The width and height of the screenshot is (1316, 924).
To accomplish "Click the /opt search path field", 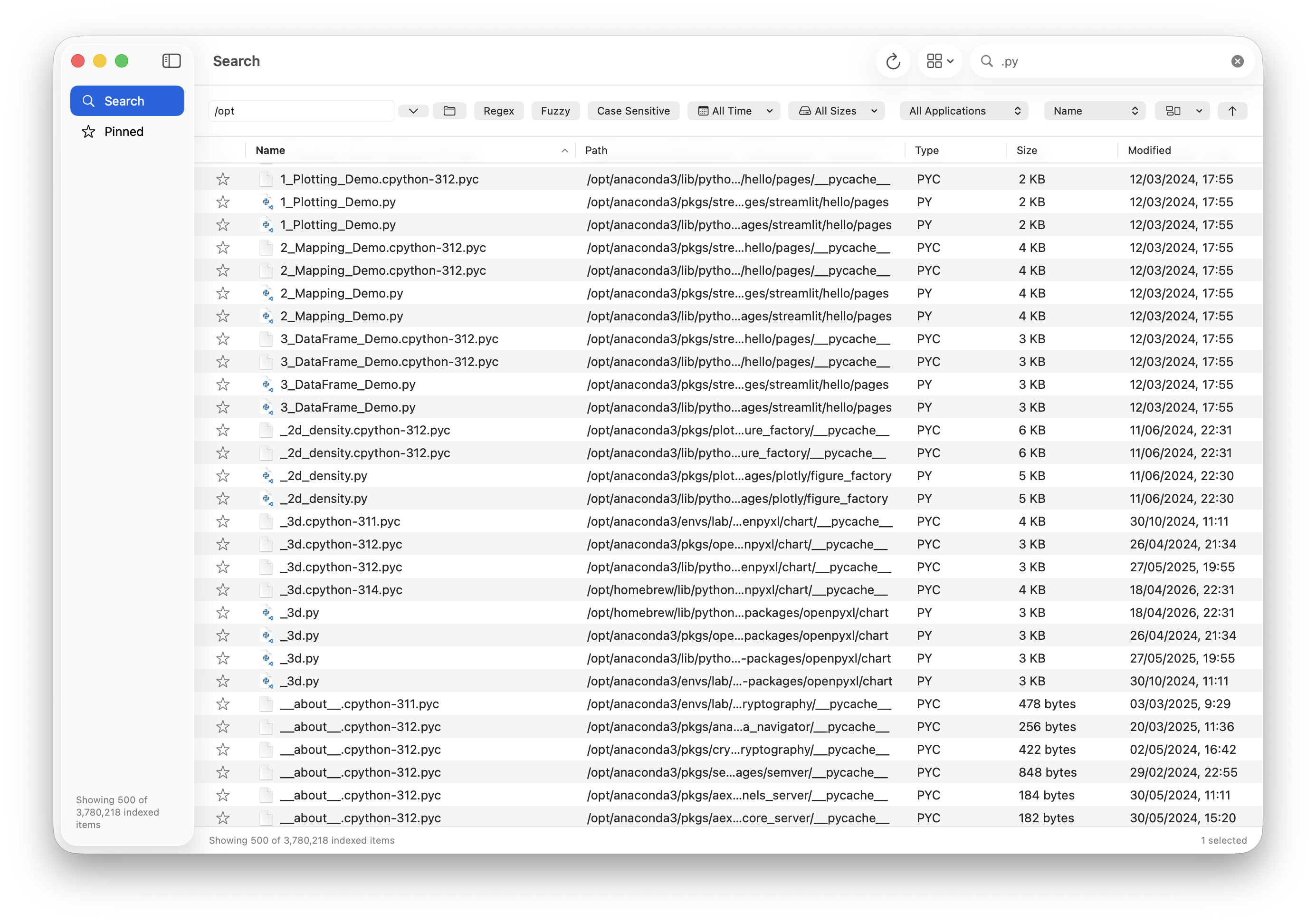I will [302, 111].
